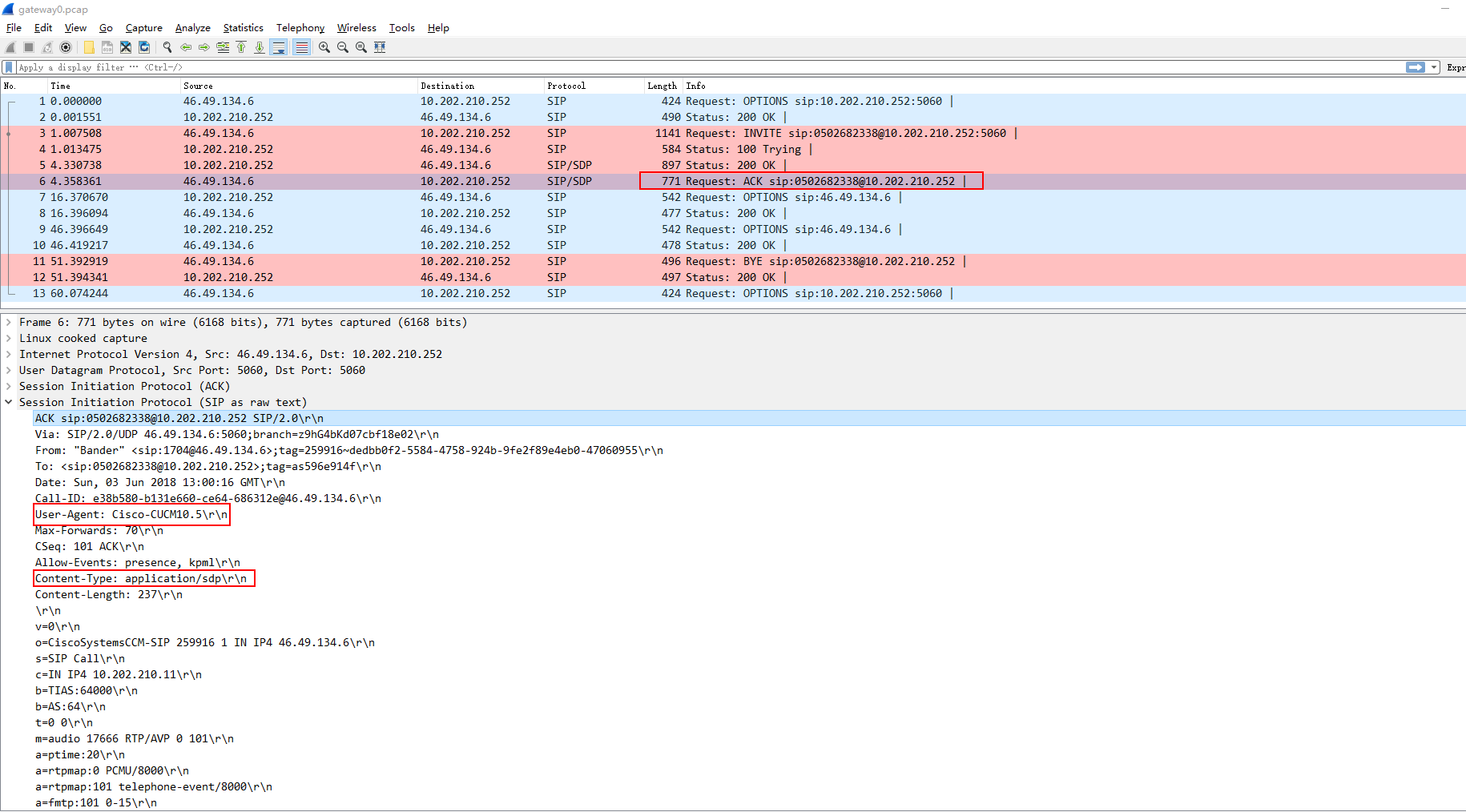This screenshot has height=812, width=1466.
Task: Click the stop capture square icon
Action: click(29, 47)
